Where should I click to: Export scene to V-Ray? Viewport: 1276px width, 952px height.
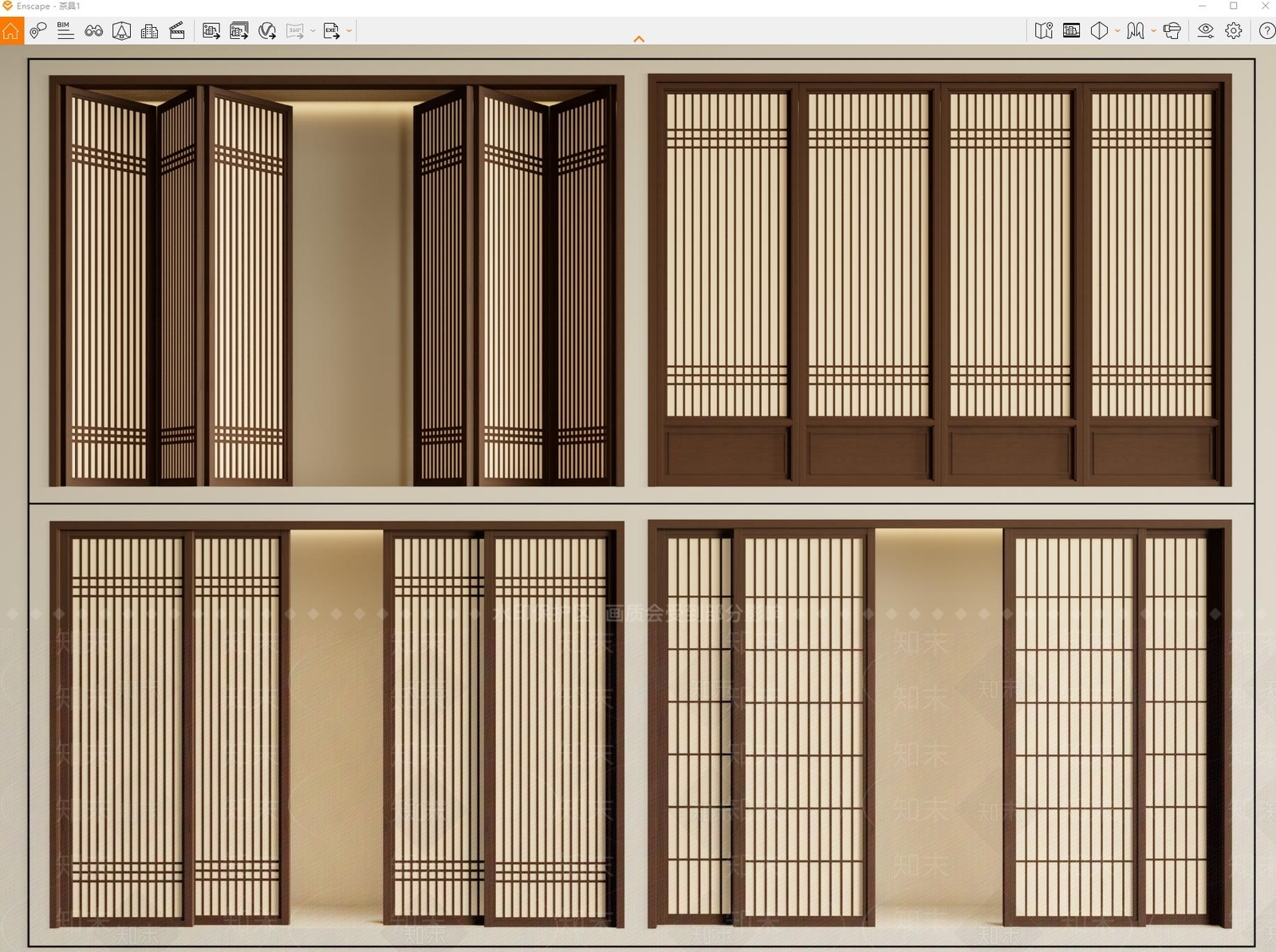coord(267,31)
